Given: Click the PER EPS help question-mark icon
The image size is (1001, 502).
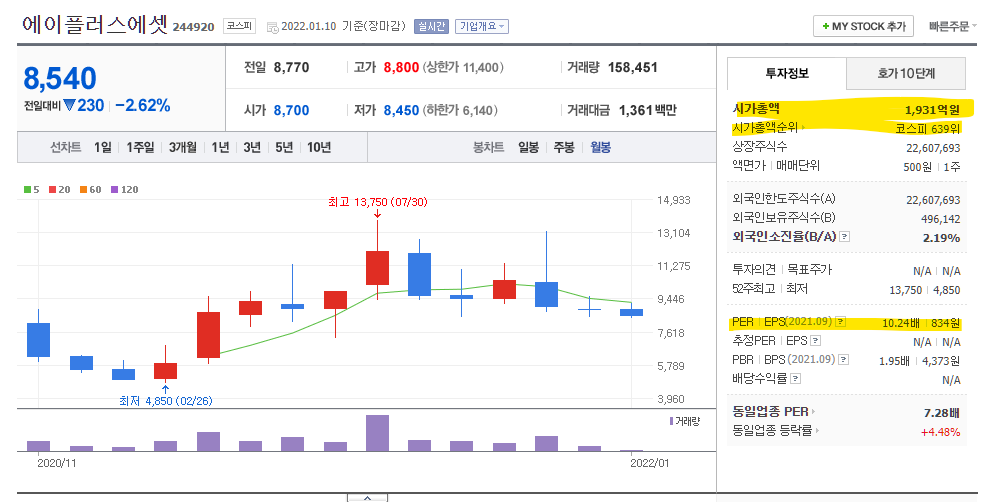Looking at the screenshot, I should coord(841,322).
